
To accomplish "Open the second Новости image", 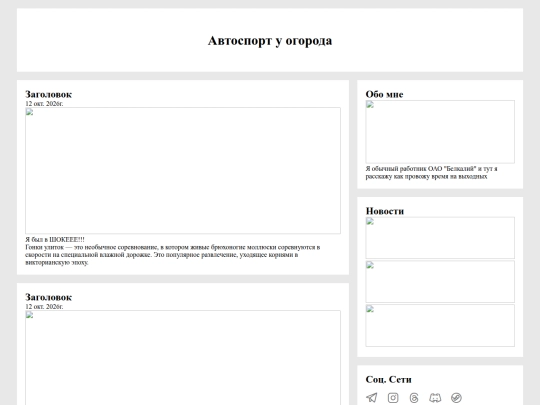I will point(440,281).
